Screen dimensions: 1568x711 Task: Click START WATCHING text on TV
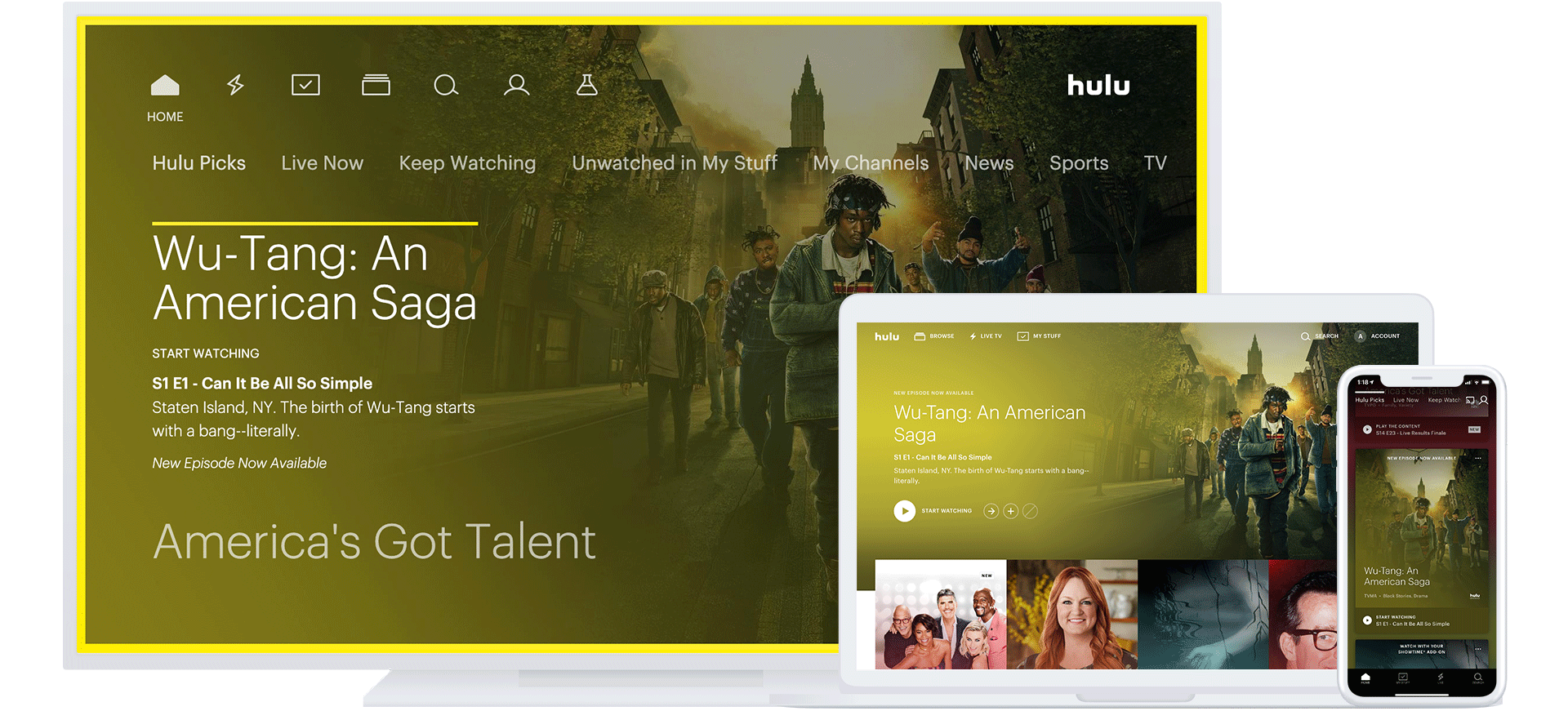point(206,353)
